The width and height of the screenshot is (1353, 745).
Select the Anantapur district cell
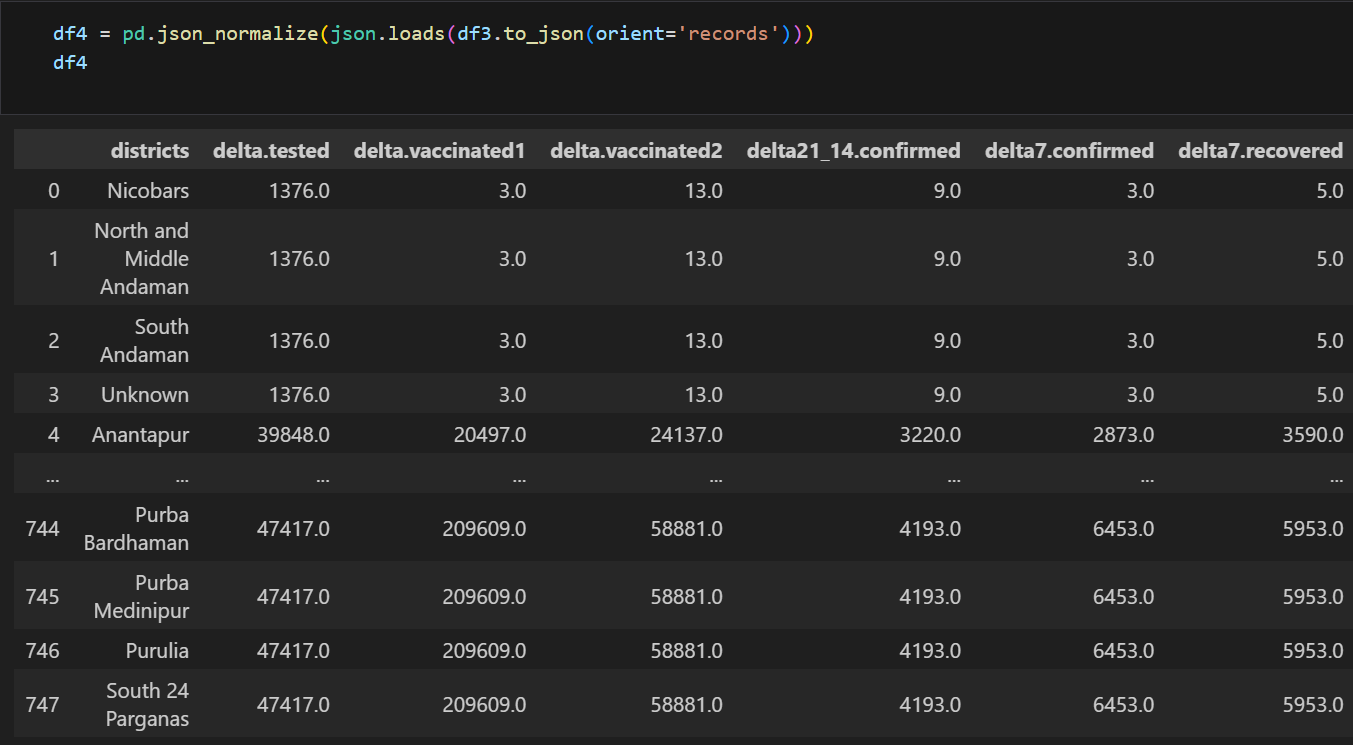point(142,434)
